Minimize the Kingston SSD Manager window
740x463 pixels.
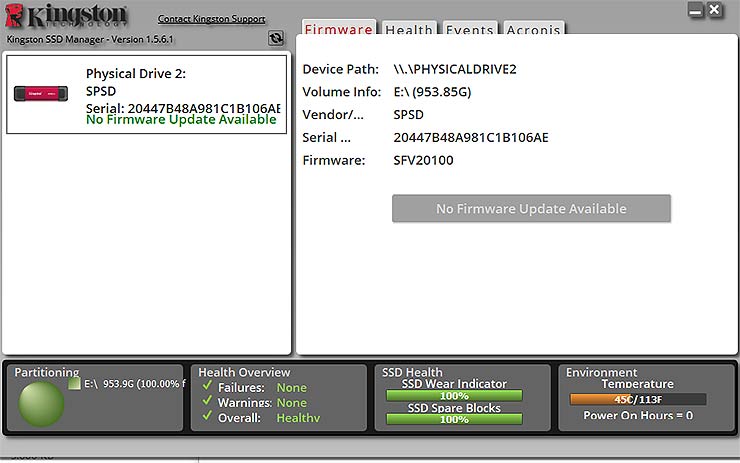(x=695, y=10)
